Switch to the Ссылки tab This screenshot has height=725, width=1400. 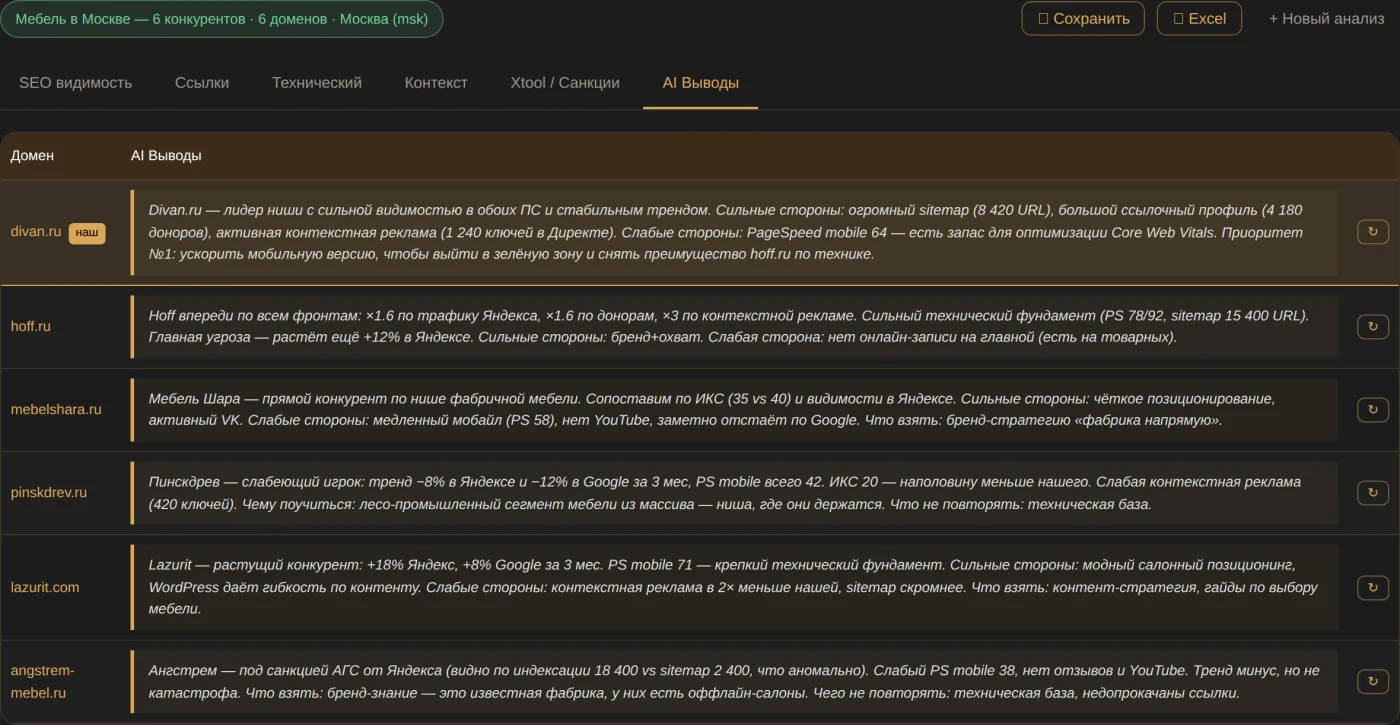tap(202, 83)
